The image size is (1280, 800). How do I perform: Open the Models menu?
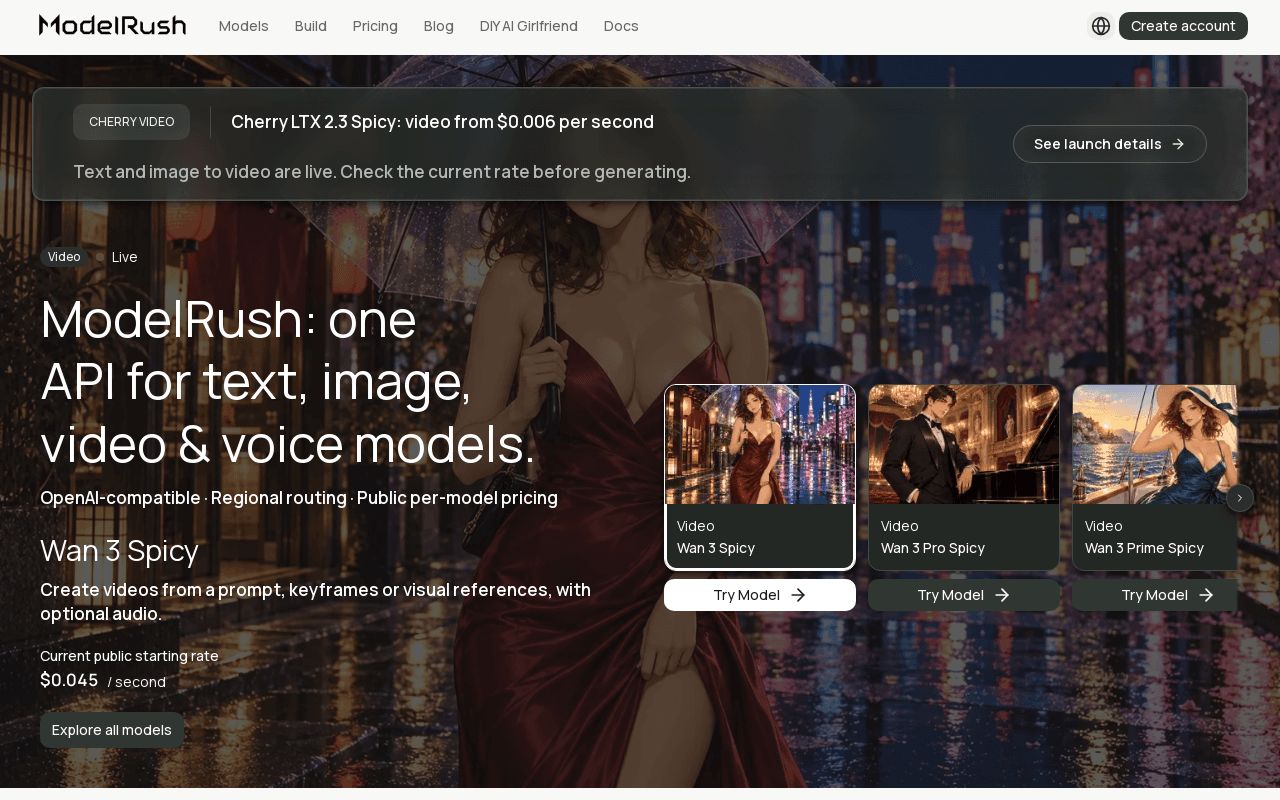coord(244,26)
